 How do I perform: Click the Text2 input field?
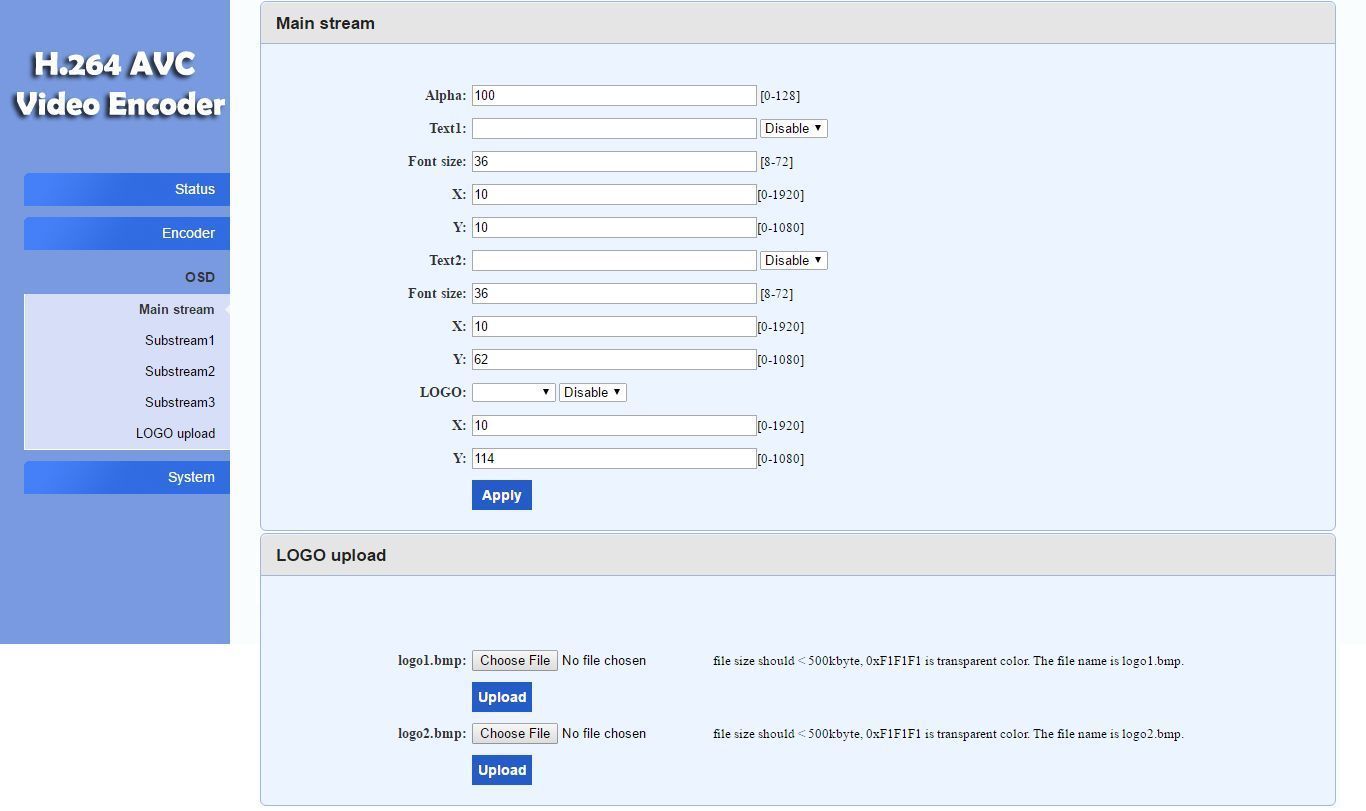[614, 260]
